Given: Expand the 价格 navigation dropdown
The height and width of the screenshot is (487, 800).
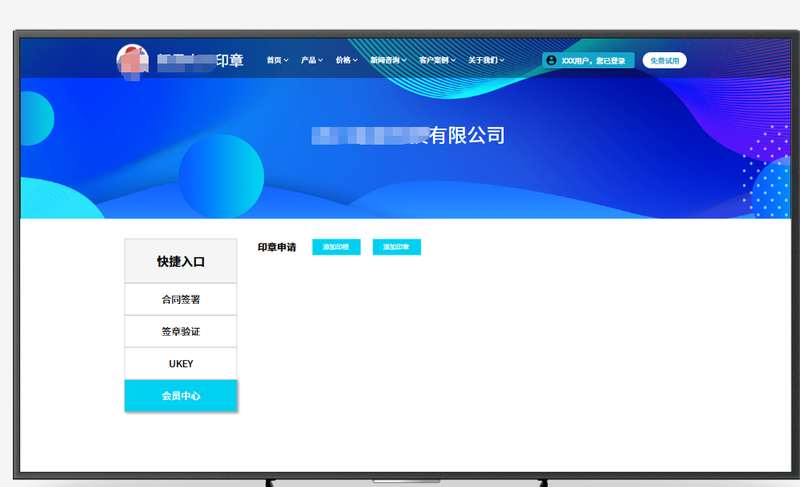Looking at the screenshot, I should 346,60.
